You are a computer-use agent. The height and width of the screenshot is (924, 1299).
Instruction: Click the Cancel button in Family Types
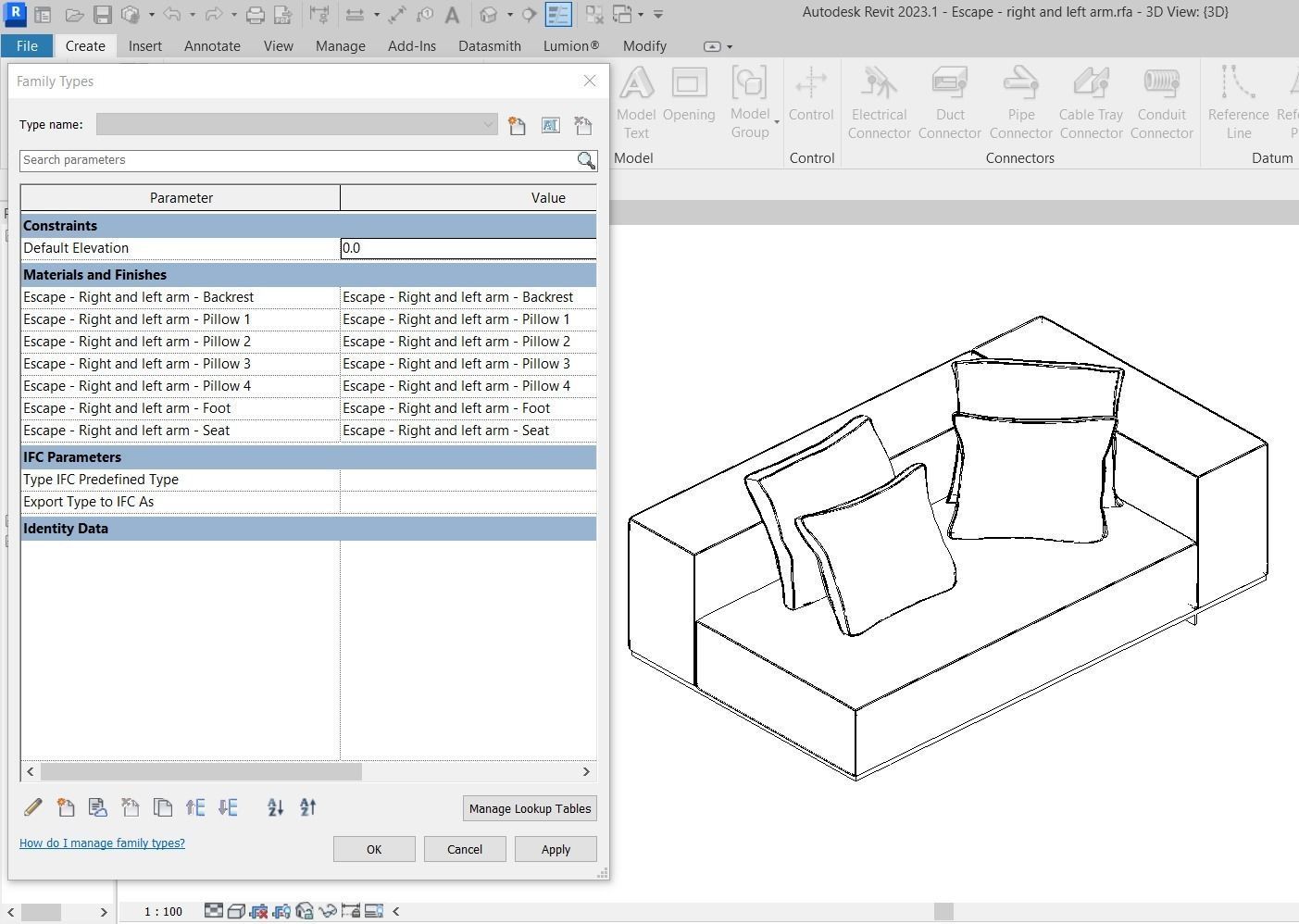point(465,849)
